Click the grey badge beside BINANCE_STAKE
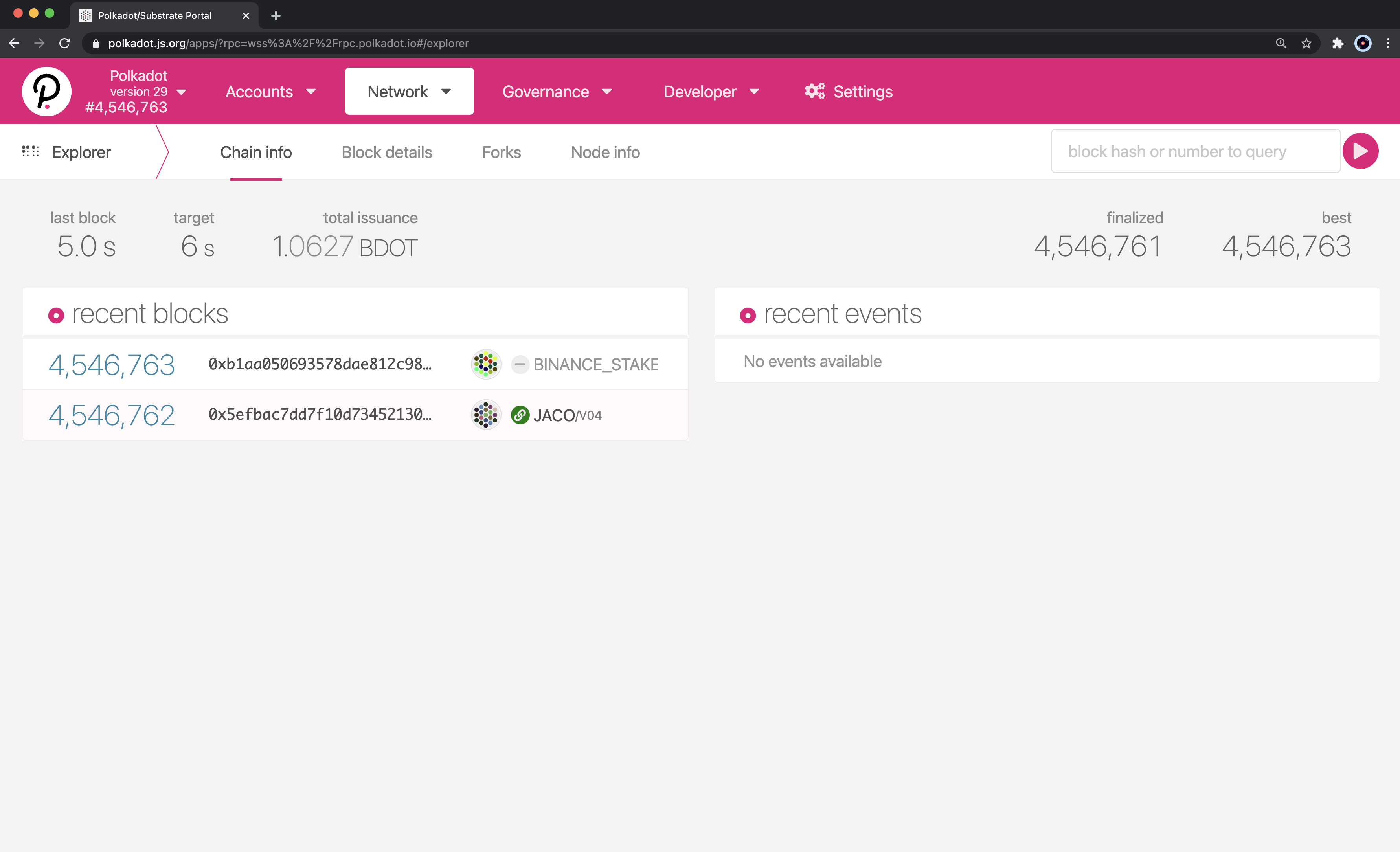 [520, 364]
